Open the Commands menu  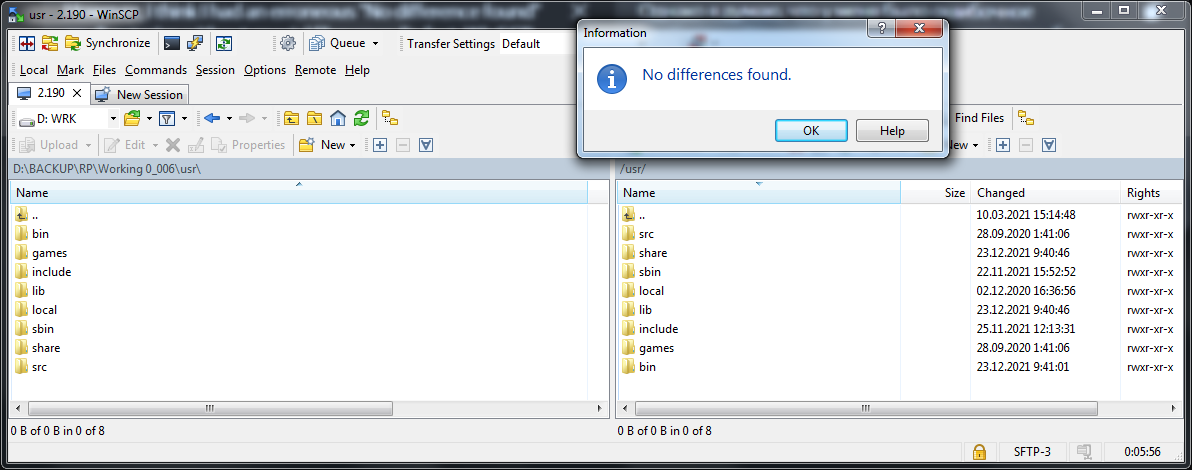[x=155, y=70]
